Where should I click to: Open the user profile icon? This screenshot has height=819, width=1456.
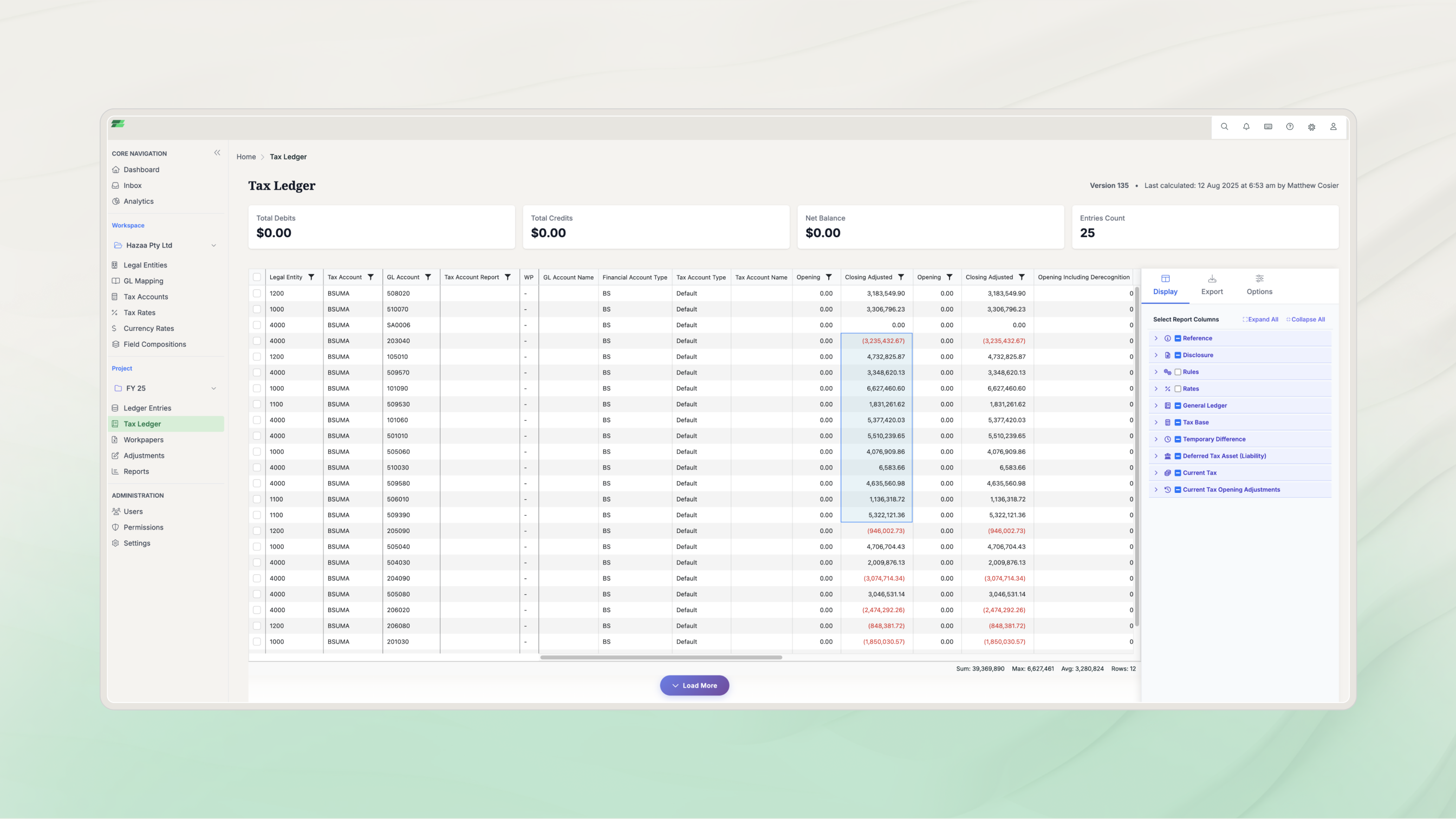(x=1334, y=127)
